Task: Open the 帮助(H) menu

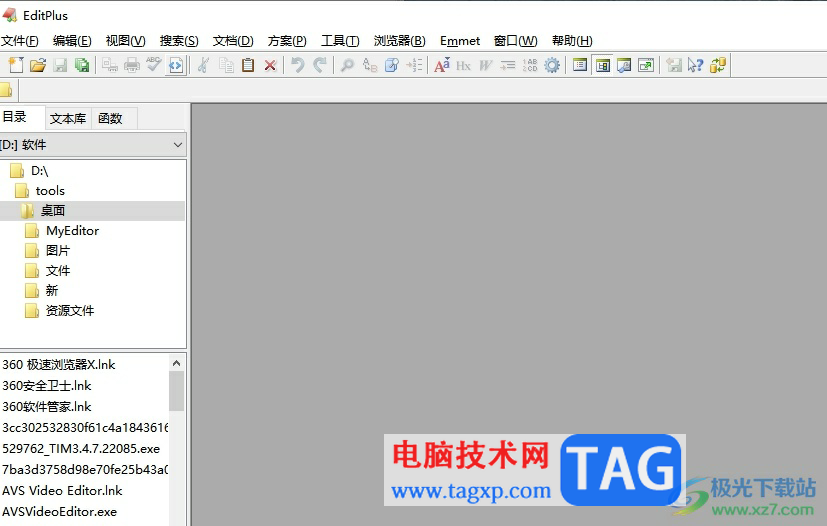Action: [572, 41]
